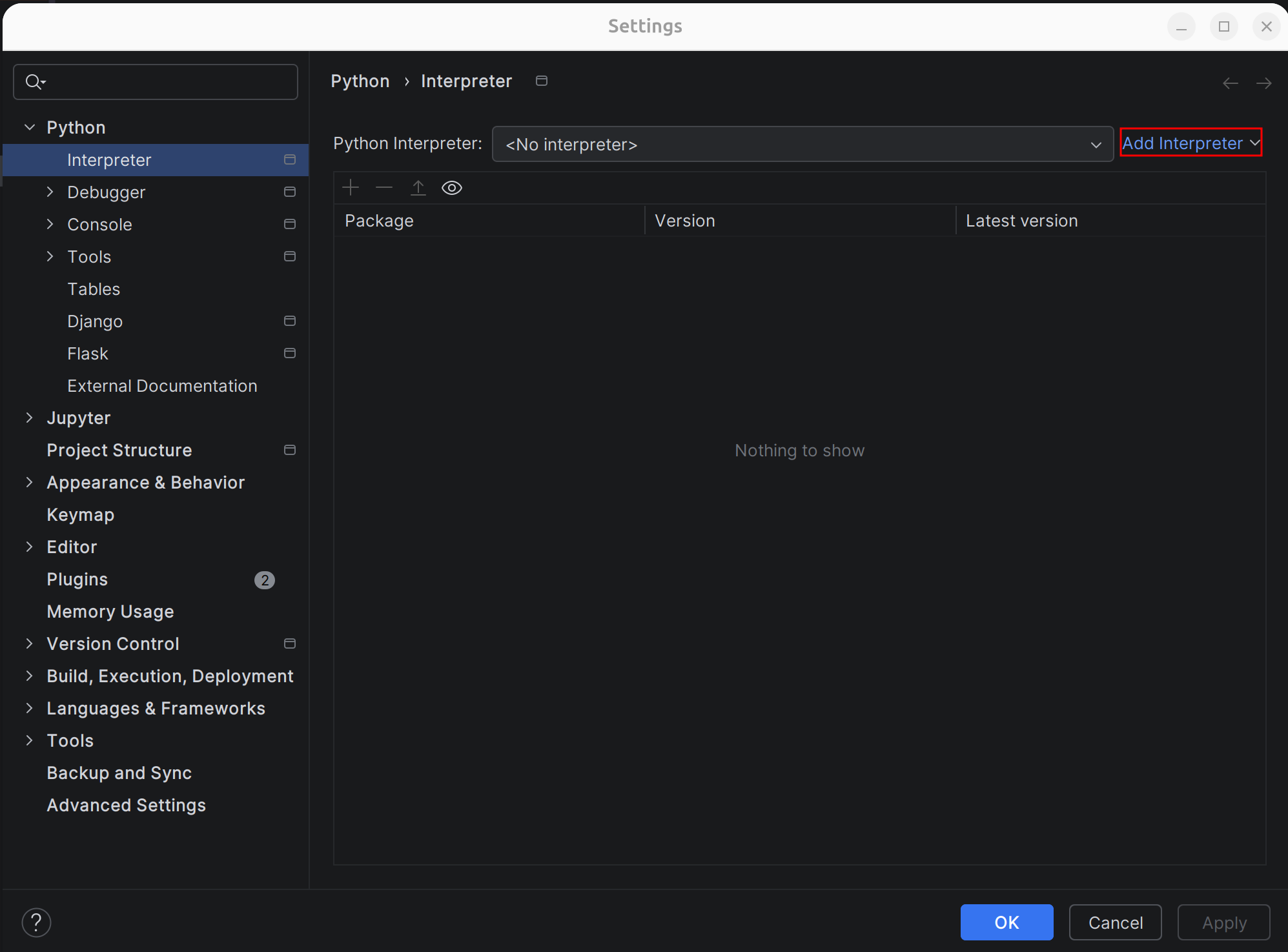Click the forward navigation arrow
Viewport: 1288px width, 952px height.
[1263, 83]
